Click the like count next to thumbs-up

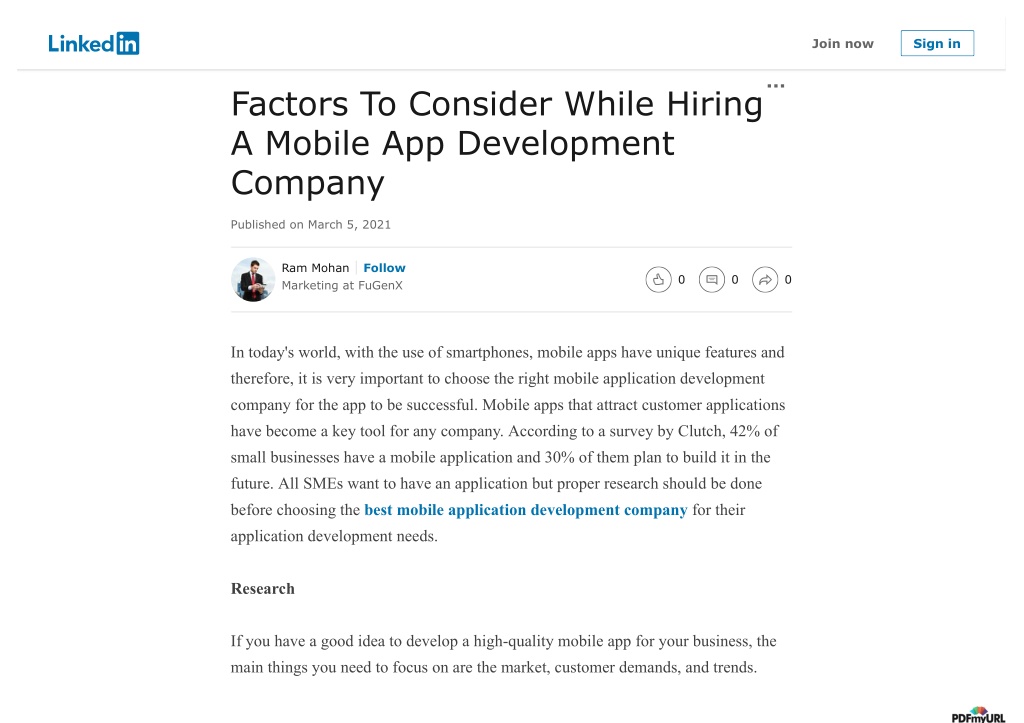(x=681, y=280)
